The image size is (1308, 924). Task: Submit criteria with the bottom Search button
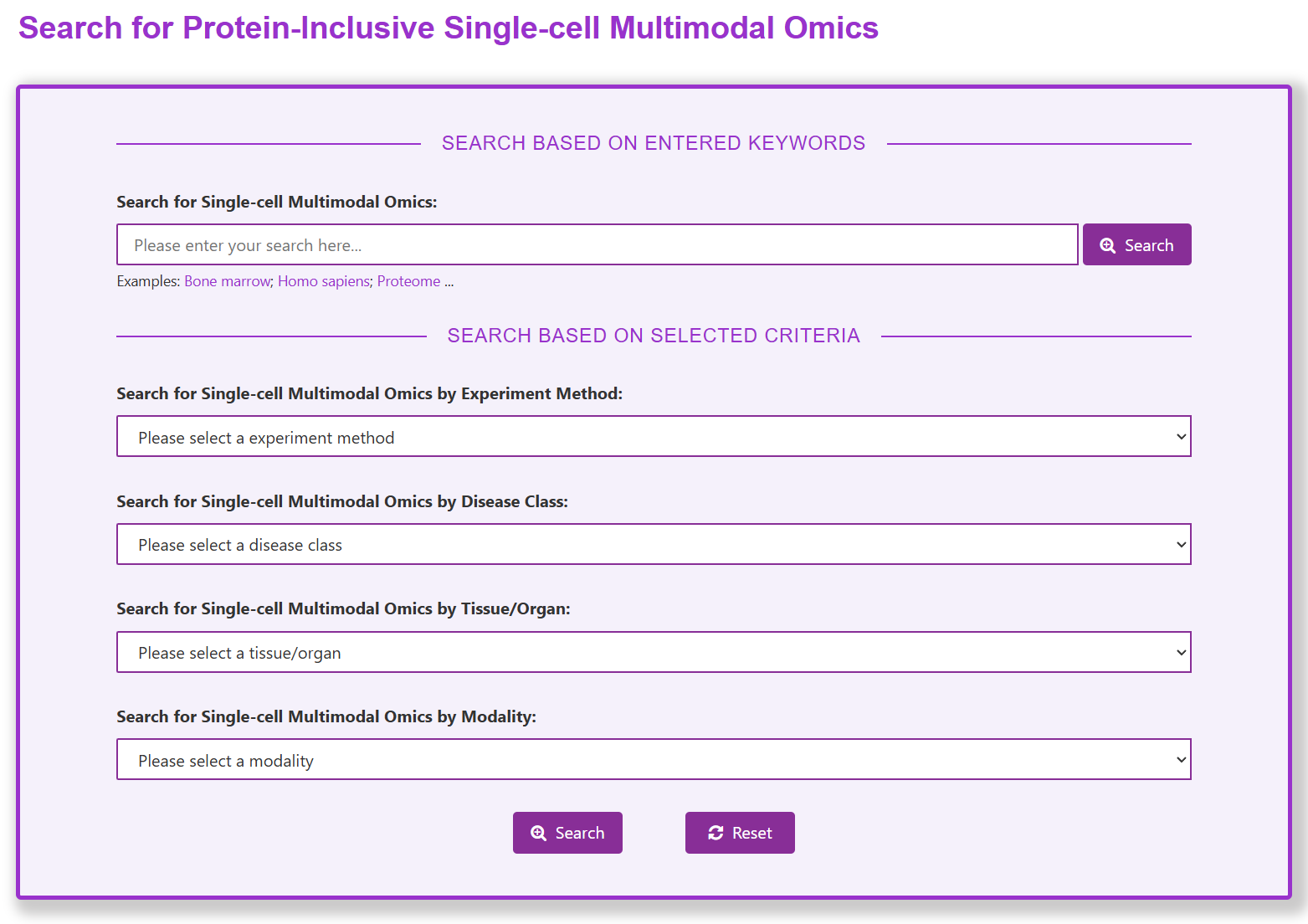(567, 833)
